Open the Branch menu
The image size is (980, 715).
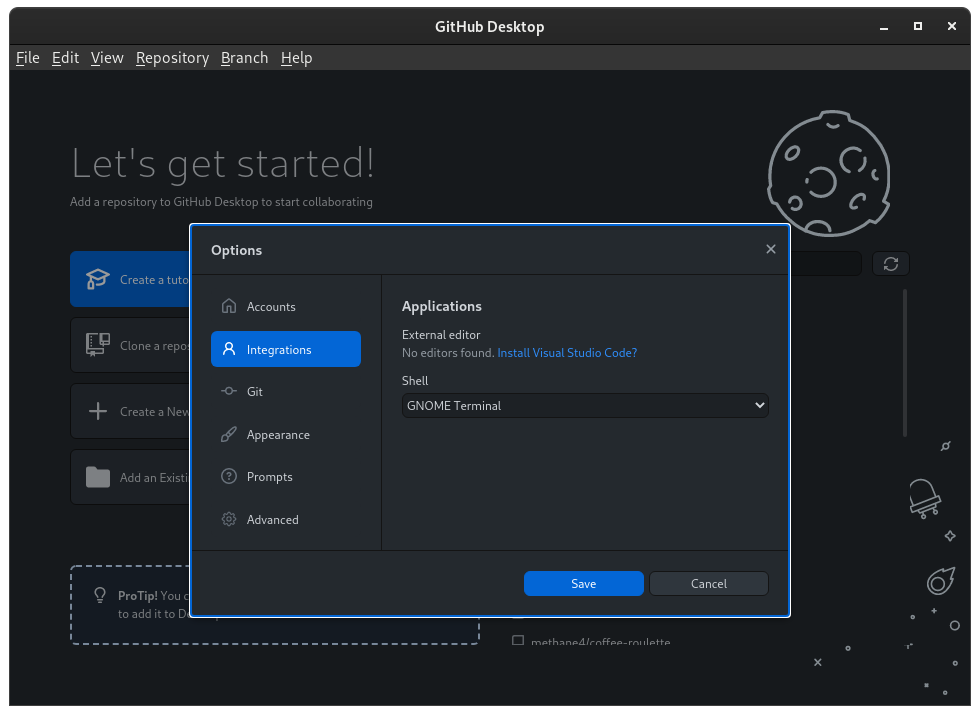coord(244,58)
